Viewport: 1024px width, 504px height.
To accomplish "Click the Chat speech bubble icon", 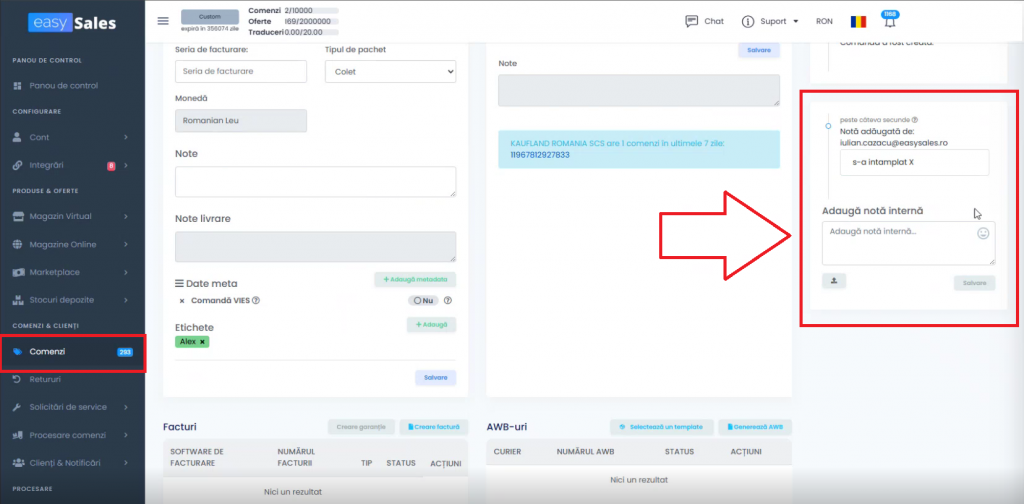I will click(x=692, y=21).
